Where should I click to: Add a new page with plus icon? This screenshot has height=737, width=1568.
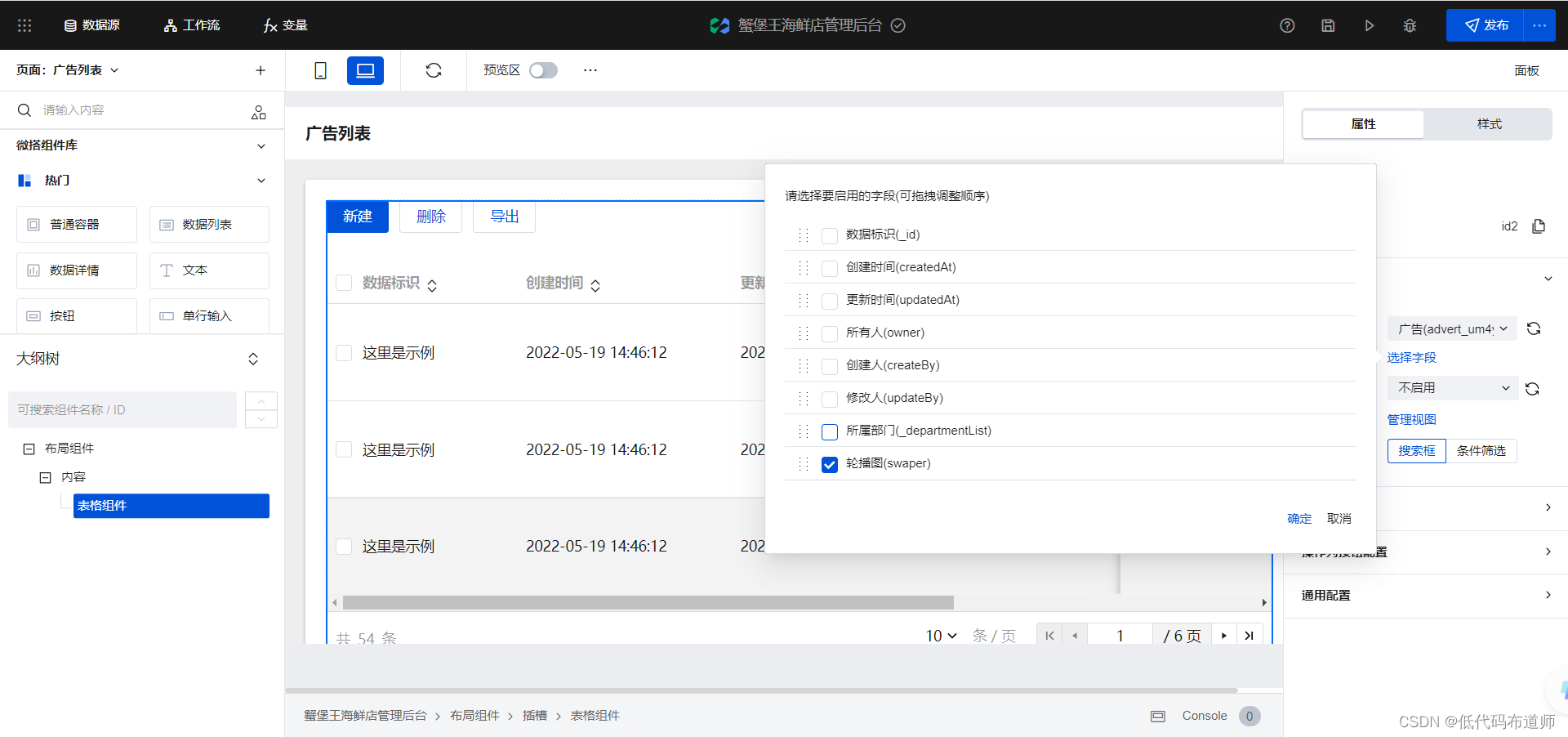(x=261, y=70)
